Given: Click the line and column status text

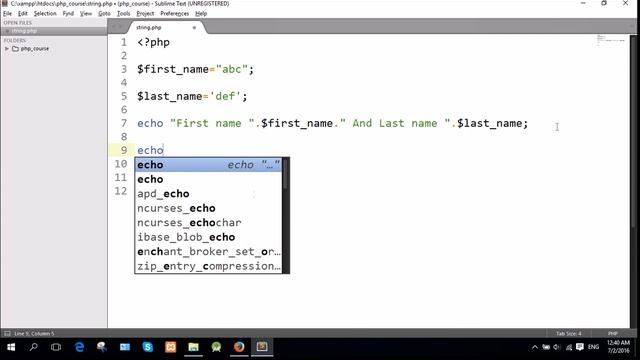Looking at the screenshot, I should point(34,333).
